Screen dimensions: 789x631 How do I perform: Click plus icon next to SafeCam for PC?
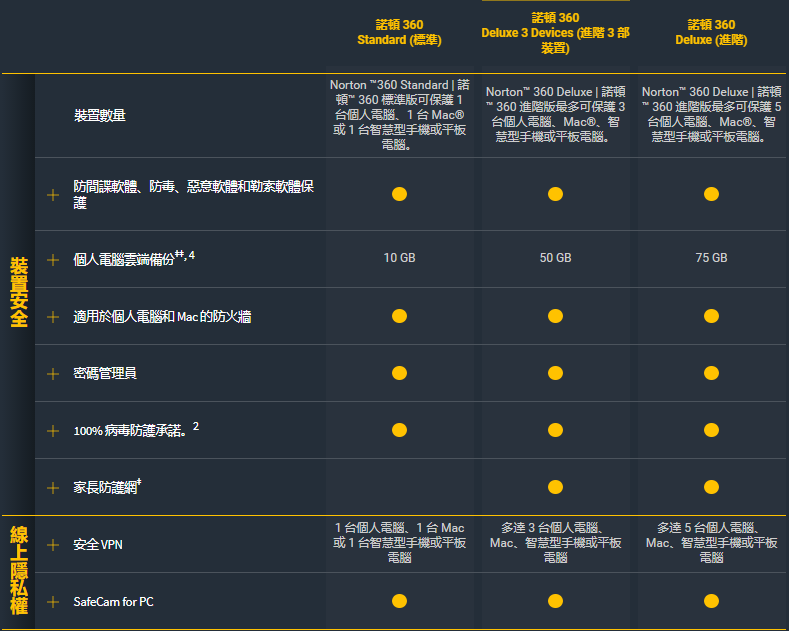(x=53, y=602)
